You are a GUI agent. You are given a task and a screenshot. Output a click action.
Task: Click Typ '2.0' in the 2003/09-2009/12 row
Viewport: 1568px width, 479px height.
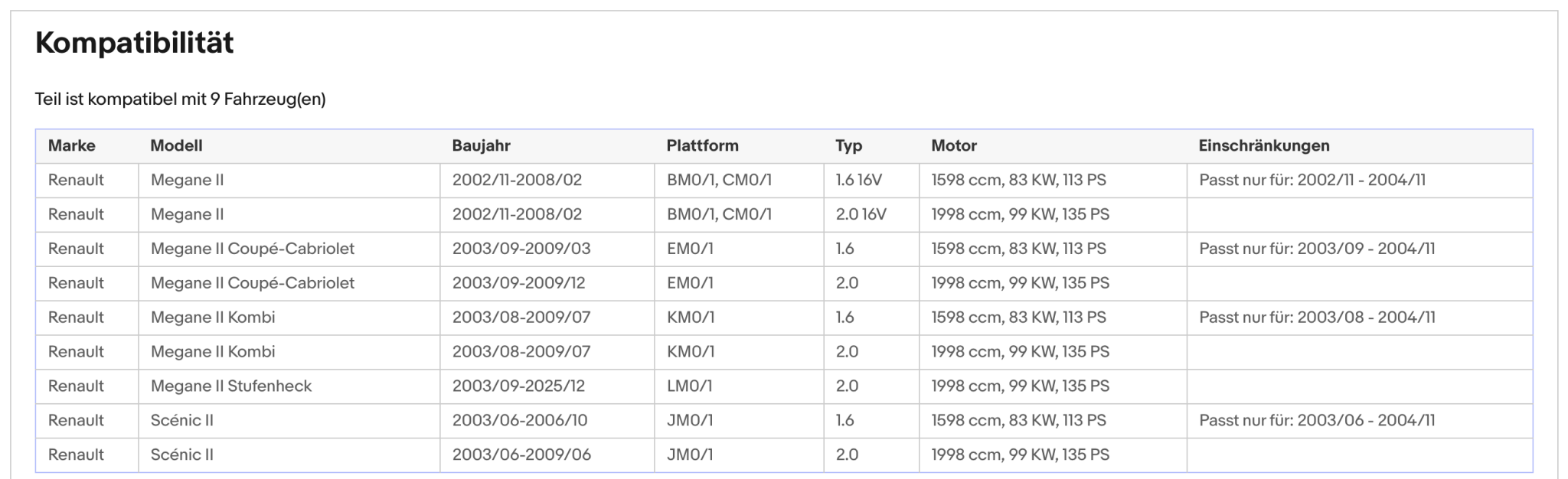click(x=847, y=283)
